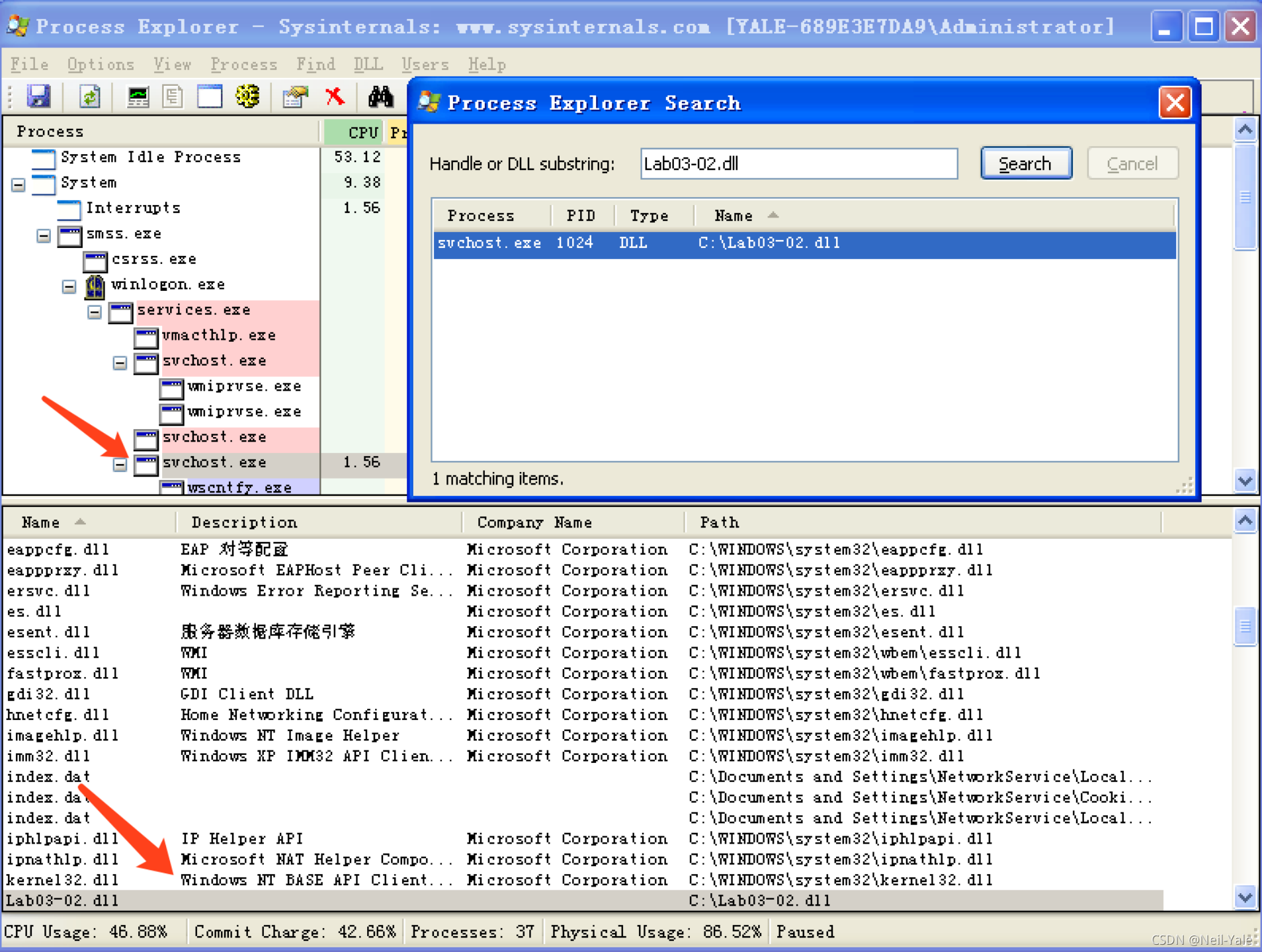Open the DLL menu
Image resolution: width=1262 pixels, height=952 pixels.
click(x=368, y=64)
